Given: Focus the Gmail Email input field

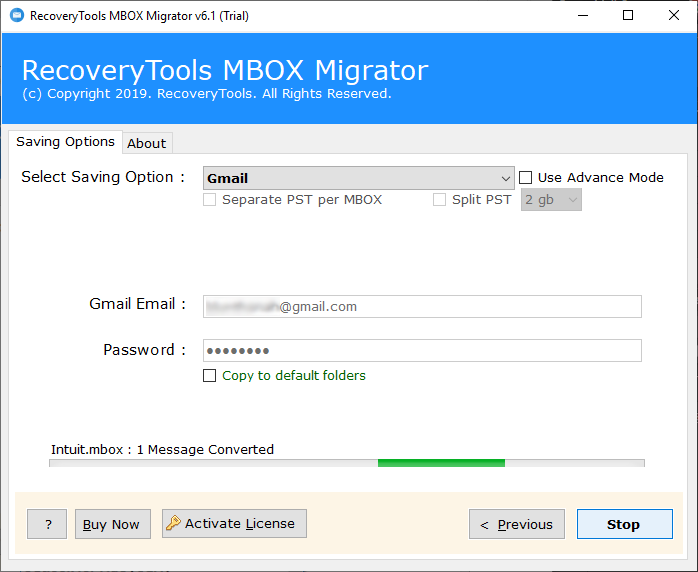Looking at the screenshot, I should coord(422,306).
